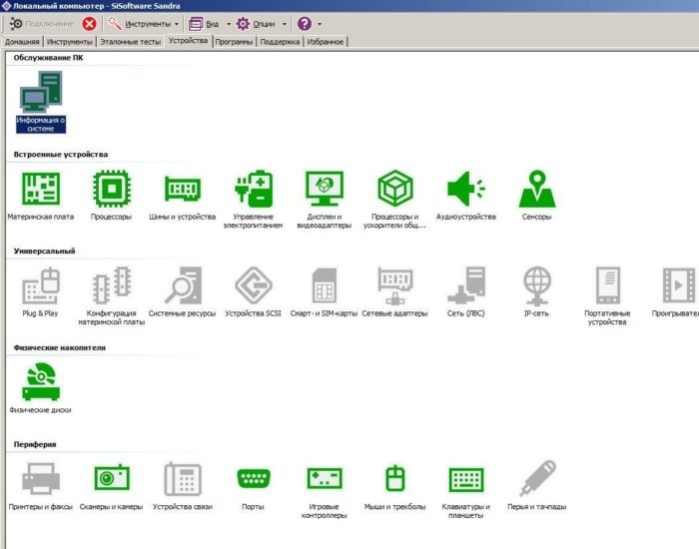Open Сеть (ЛВС) module

coord(466,292)
